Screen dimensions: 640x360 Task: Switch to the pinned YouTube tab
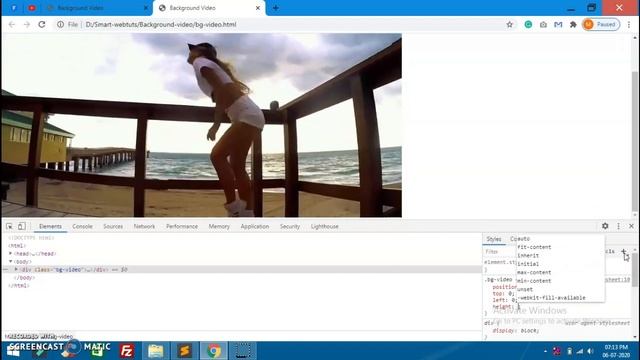point(32,8)
